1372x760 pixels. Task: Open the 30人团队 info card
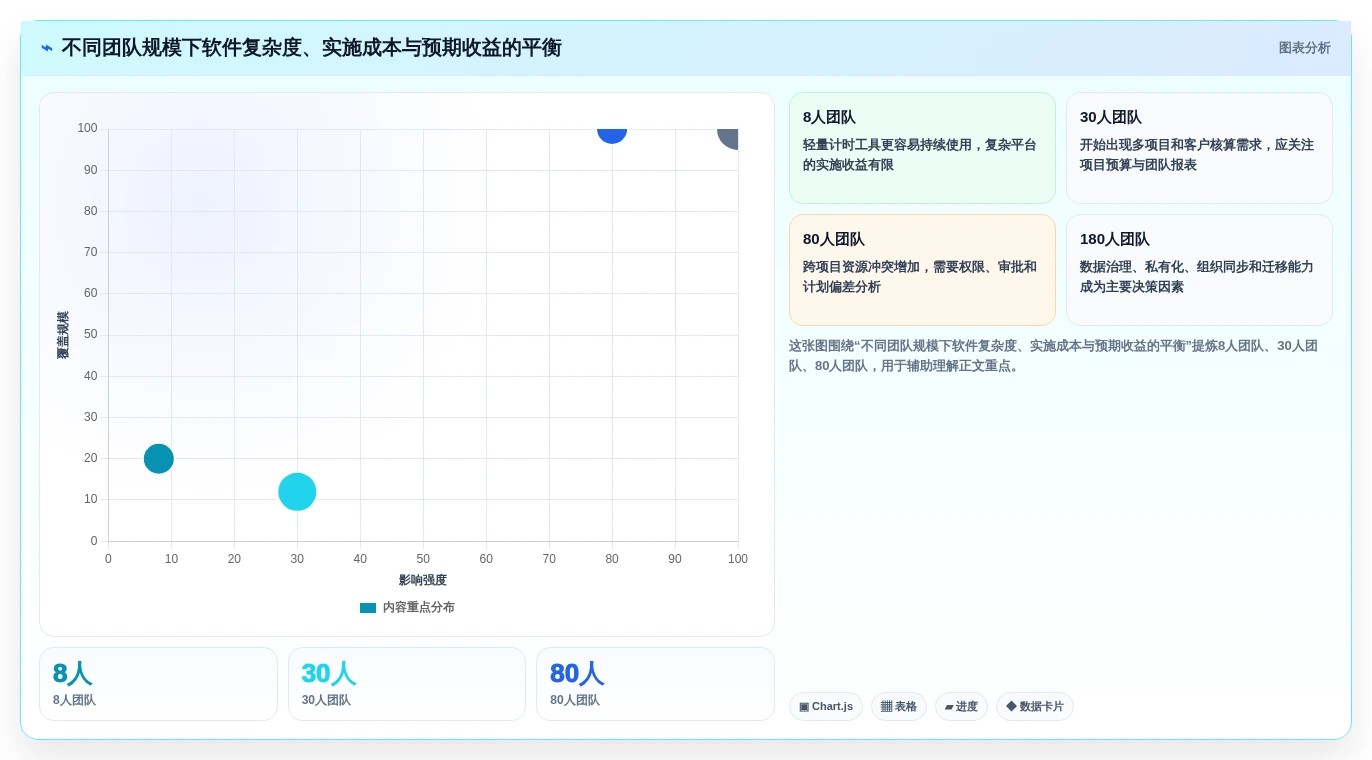point(1199,148)
